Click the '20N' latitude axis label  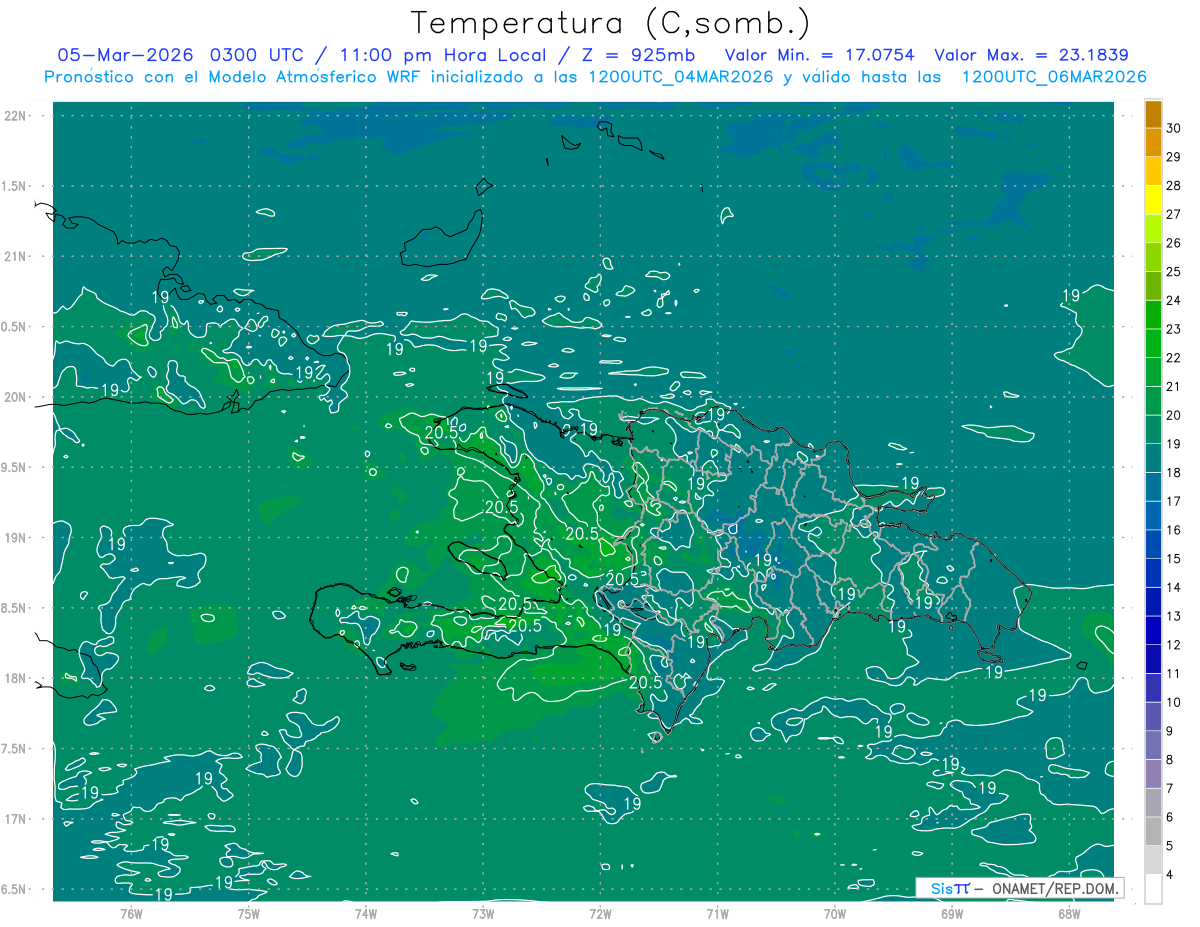(x=15, y=397)
